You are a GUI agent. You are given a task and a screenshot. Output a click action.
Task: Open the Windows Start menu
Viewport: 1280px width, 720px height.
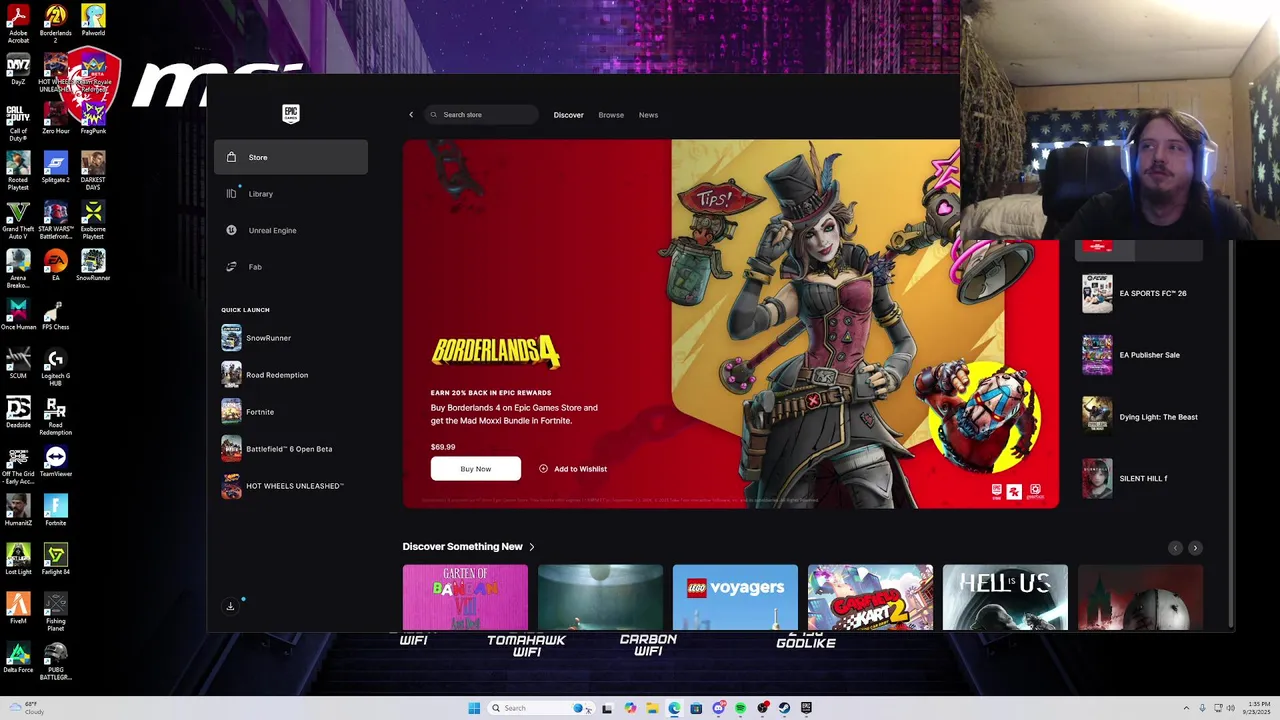point(474,708)
